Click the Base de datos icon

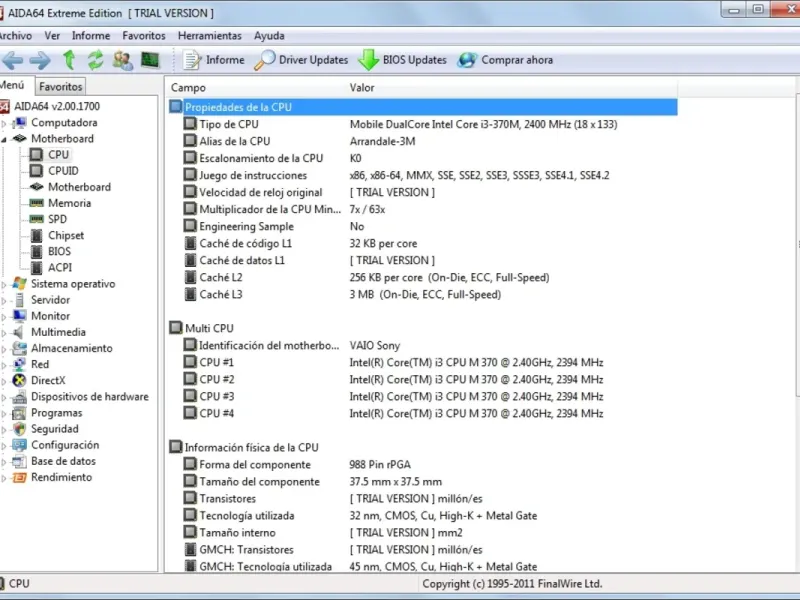click(x=19, y=461)
